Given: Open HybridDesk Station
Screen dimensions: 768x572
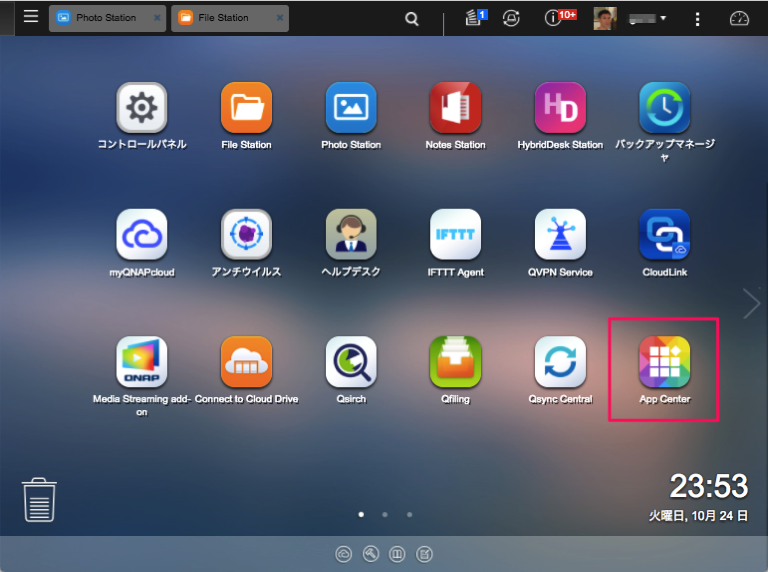Looking at the screenshot, I should pos(560,108).
